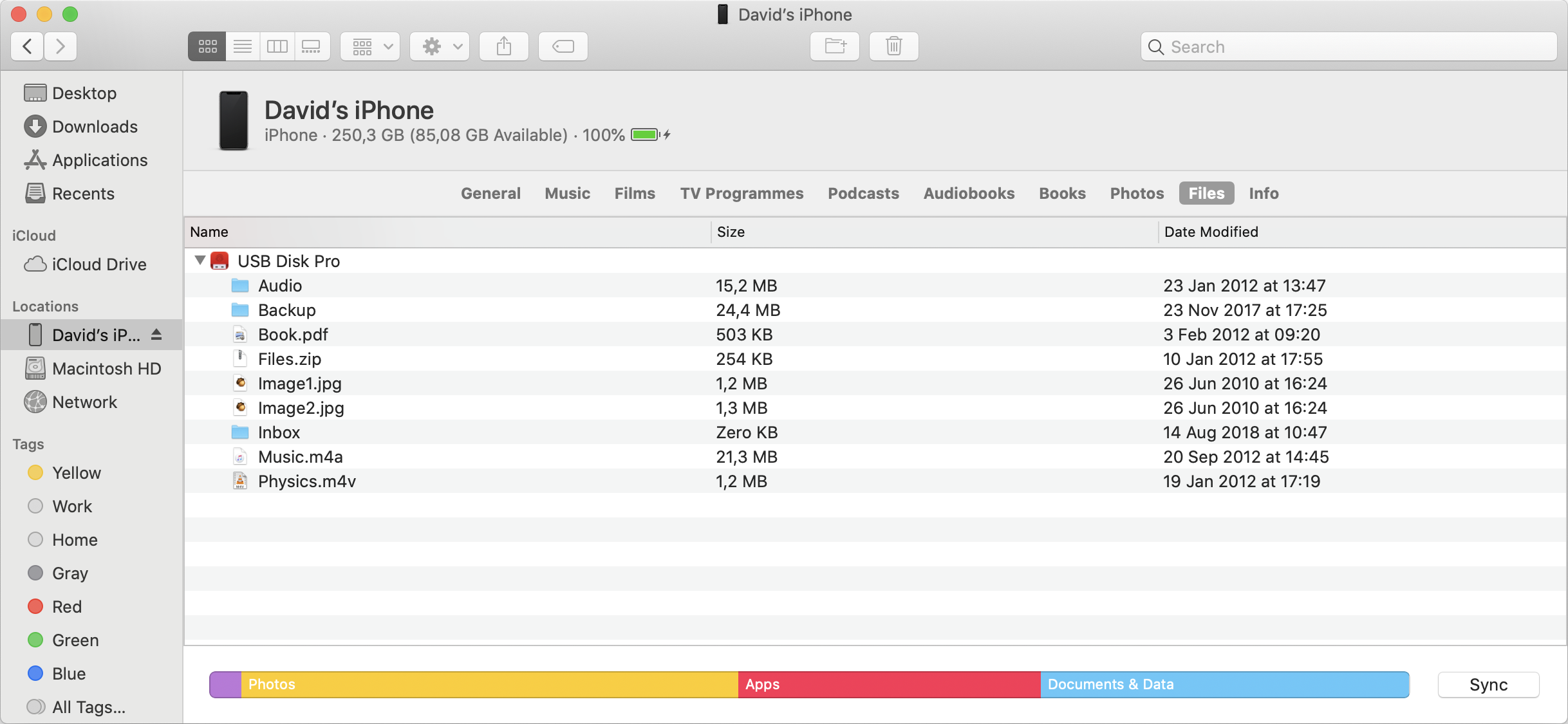This screenshot has width=1568, height=724.
Task: Click the iPhone device image
Action: (x=233, y=121)
